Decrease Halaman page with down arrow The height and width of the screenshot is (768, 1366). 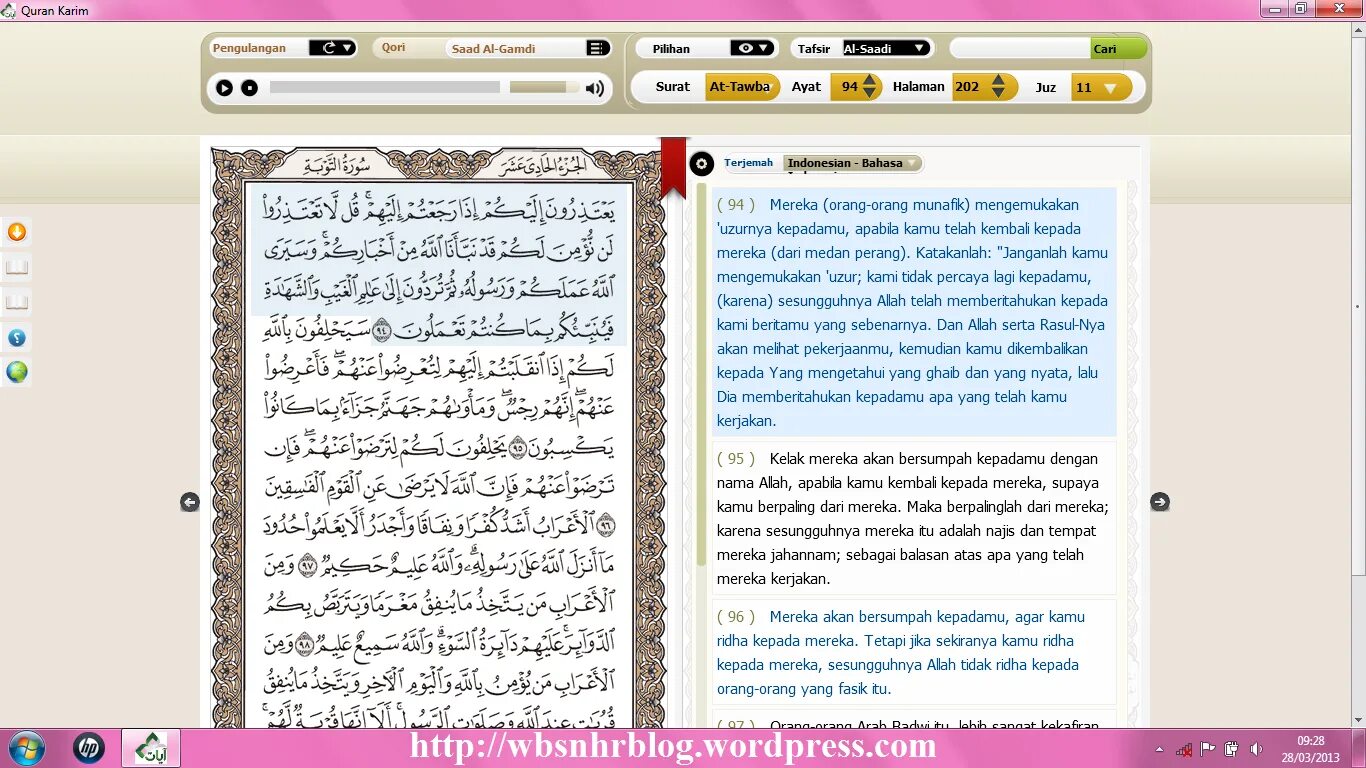[997, 93]
